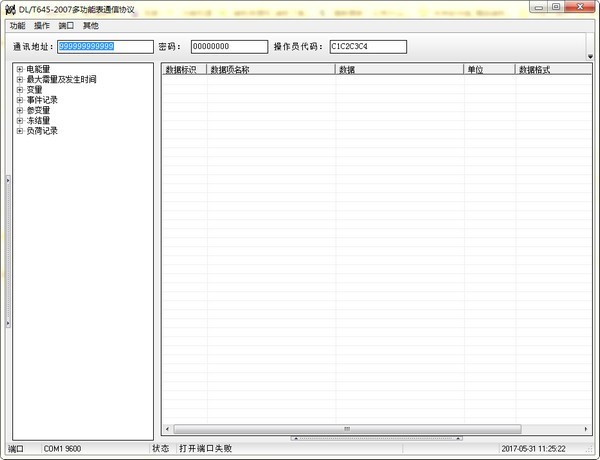Screen dimensions: 600x460
Task: Open the 功能 menu
Action: pos(16,25)
